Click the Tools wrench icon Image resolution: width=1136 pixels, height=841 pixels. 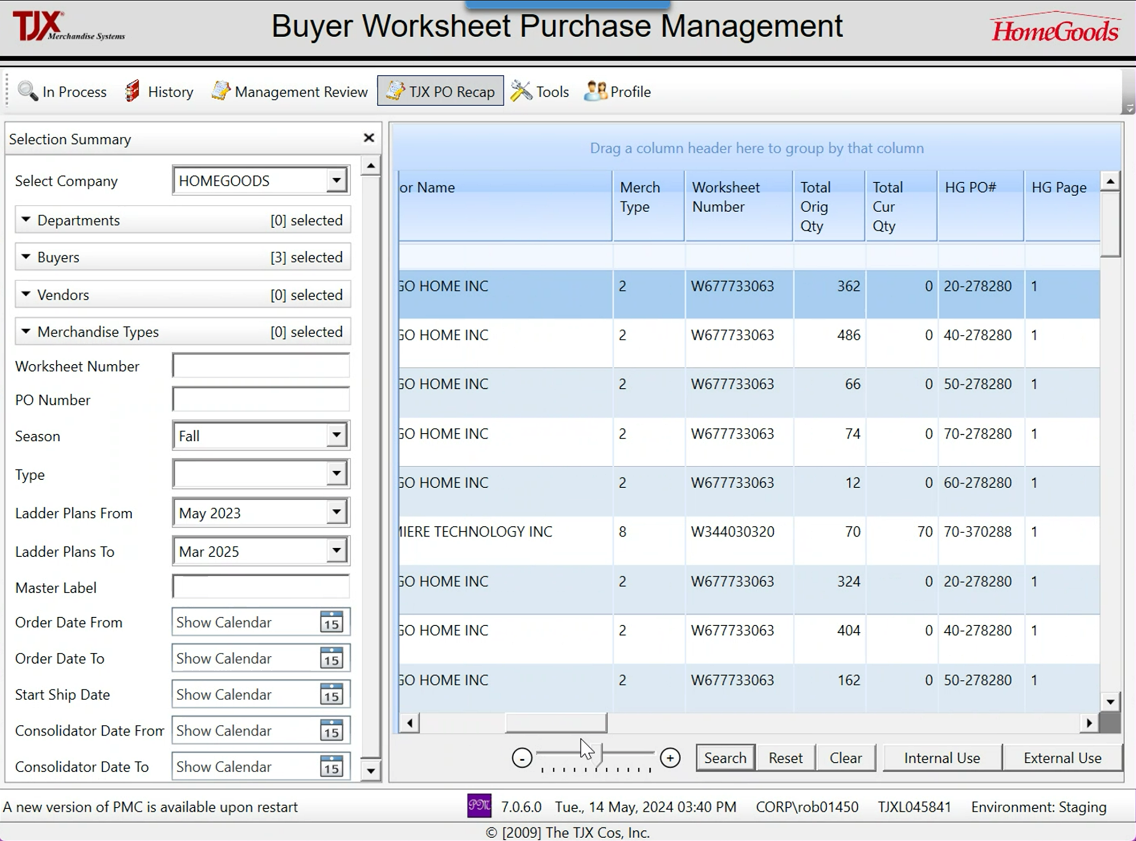(521, 91)
